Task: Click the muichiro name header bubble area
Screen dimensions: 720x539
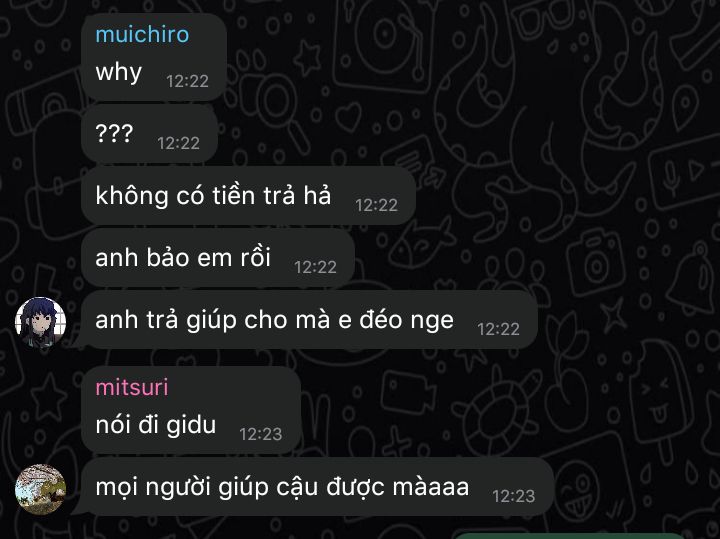Action: coord(154,57)
